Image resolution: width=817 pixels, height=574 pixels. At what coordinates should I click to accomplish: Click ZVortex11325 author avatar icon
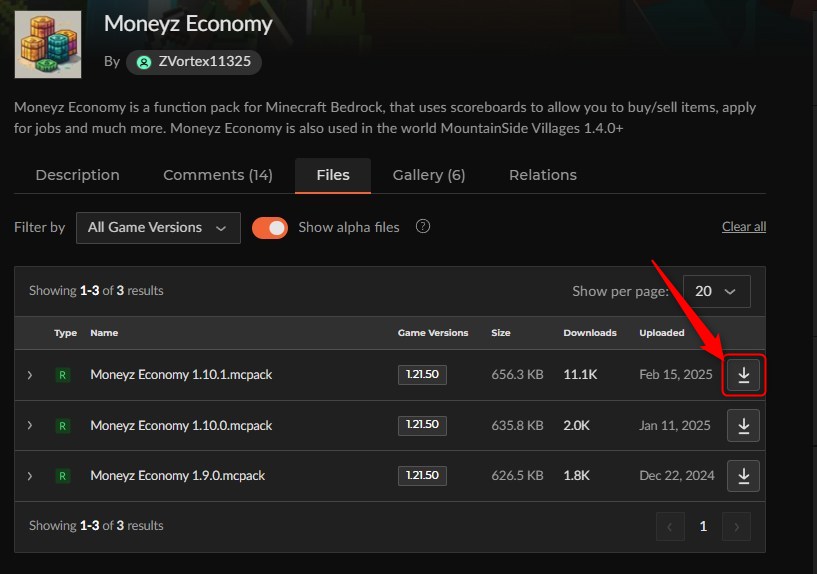(144, 63)
